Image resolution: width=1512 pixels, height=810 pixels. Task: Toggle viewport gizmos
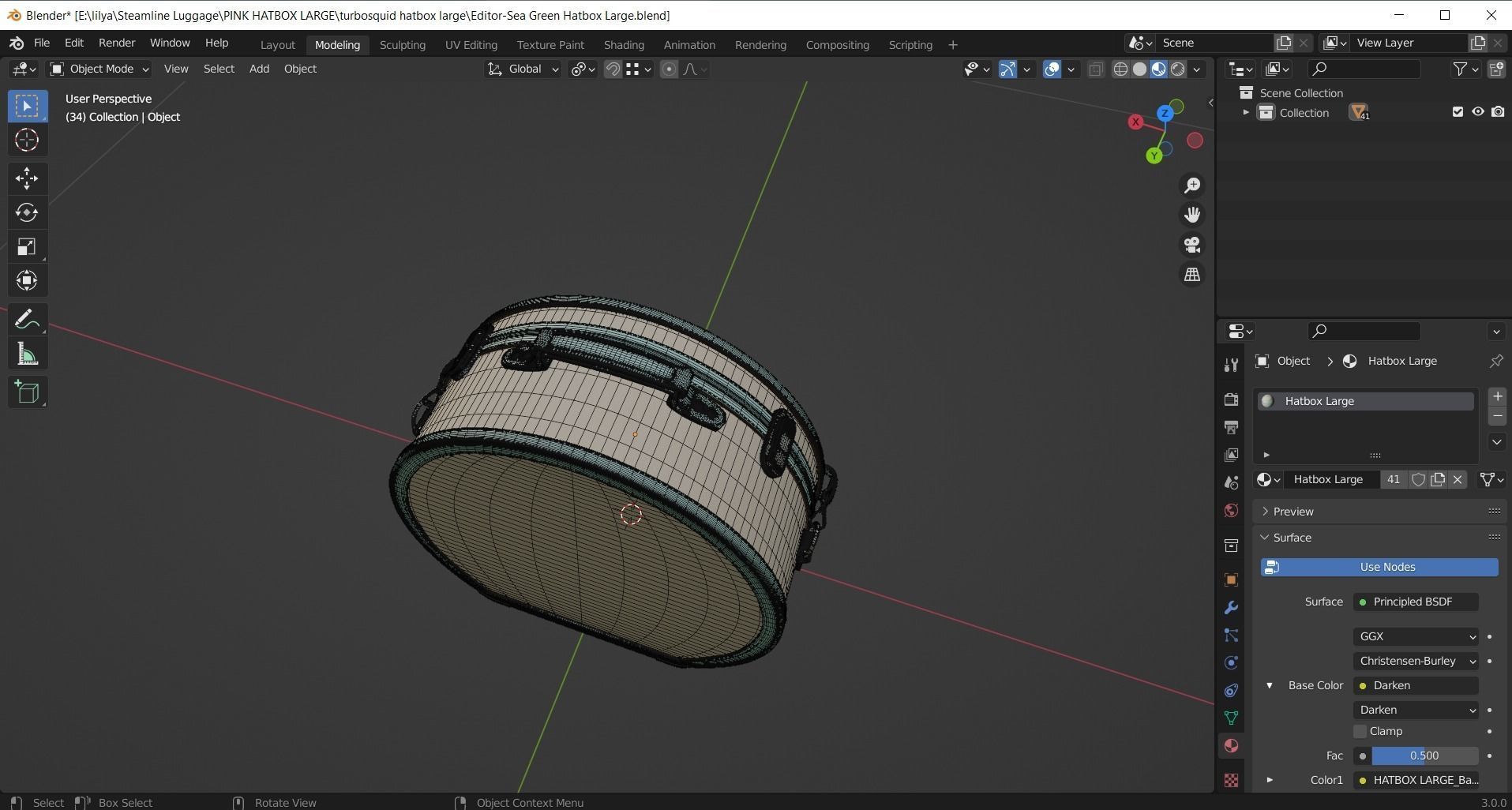pyautogui.click(x=1007, y=69)
